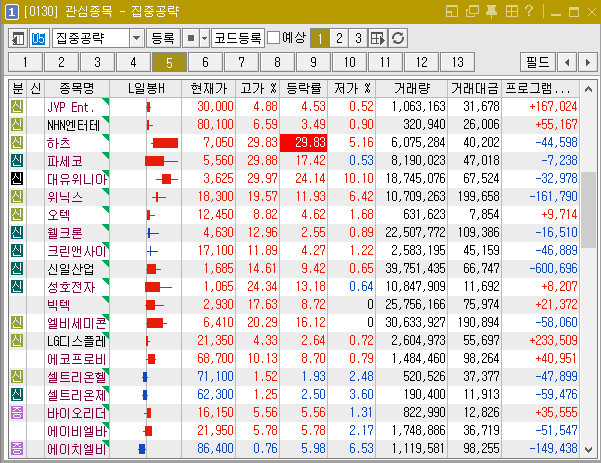Switch to group tab 11
The image size is (601, 463).
tap(386, 62)
